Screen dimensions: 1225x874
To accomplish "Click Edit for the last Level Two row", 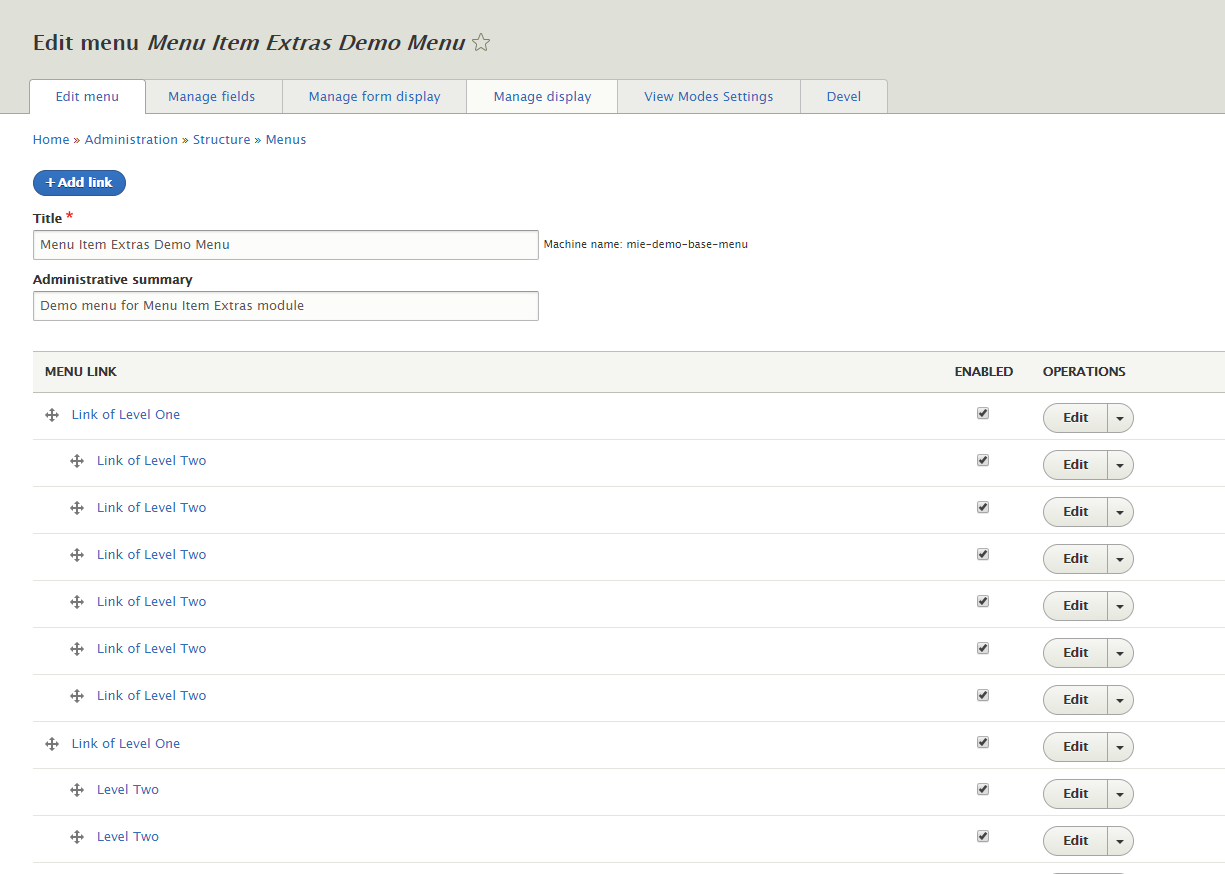I will [1075, 841].
